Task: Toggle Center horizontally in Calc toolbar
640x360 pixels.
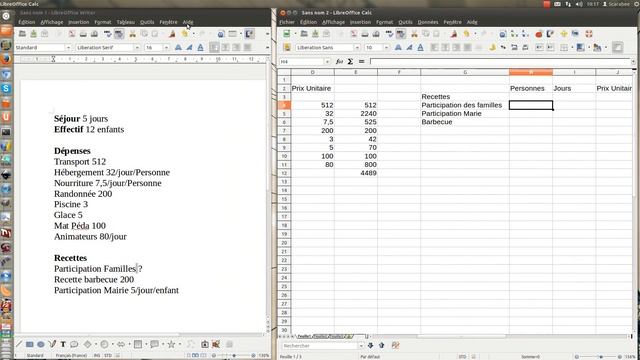Action: pos(445,48)
